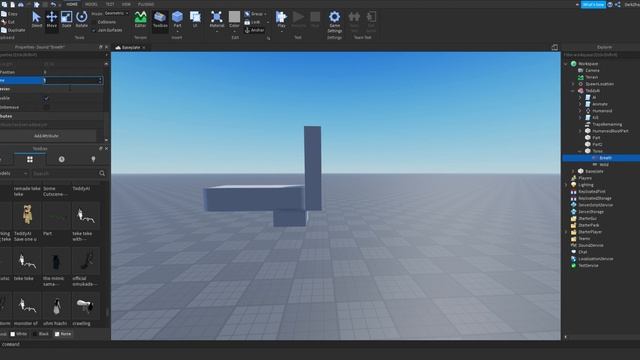Click the share icon in top right
The height and width of the screenshot is (360, 640).
[618, 4]
